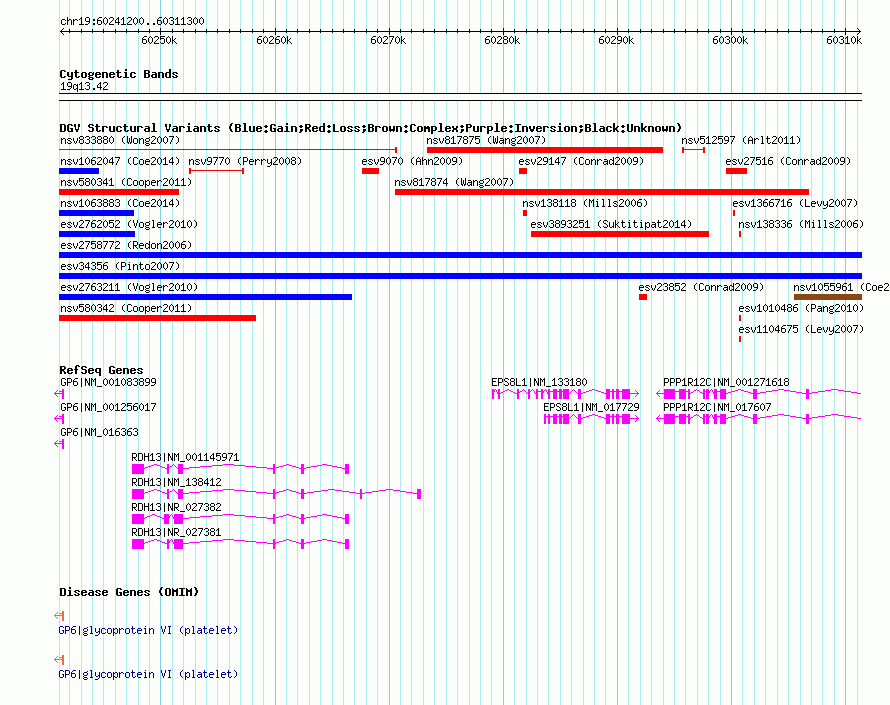Select the esv9070 (Ahn2009) red block
The width and height of the screenshot is (890, 705).
pyautogui.click(x=370, y=171)
